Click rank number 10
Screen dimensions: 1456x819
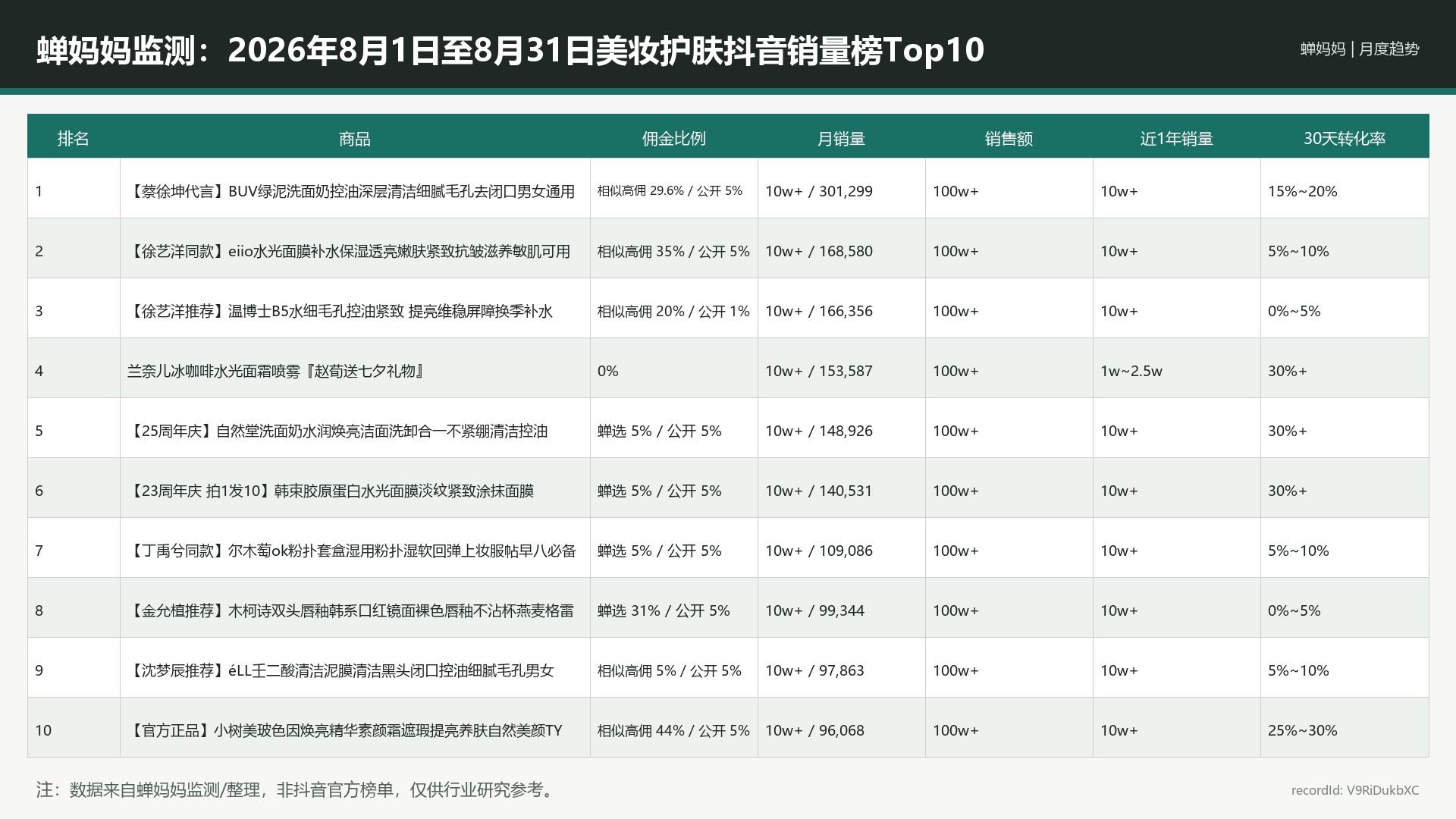[43, 730]
